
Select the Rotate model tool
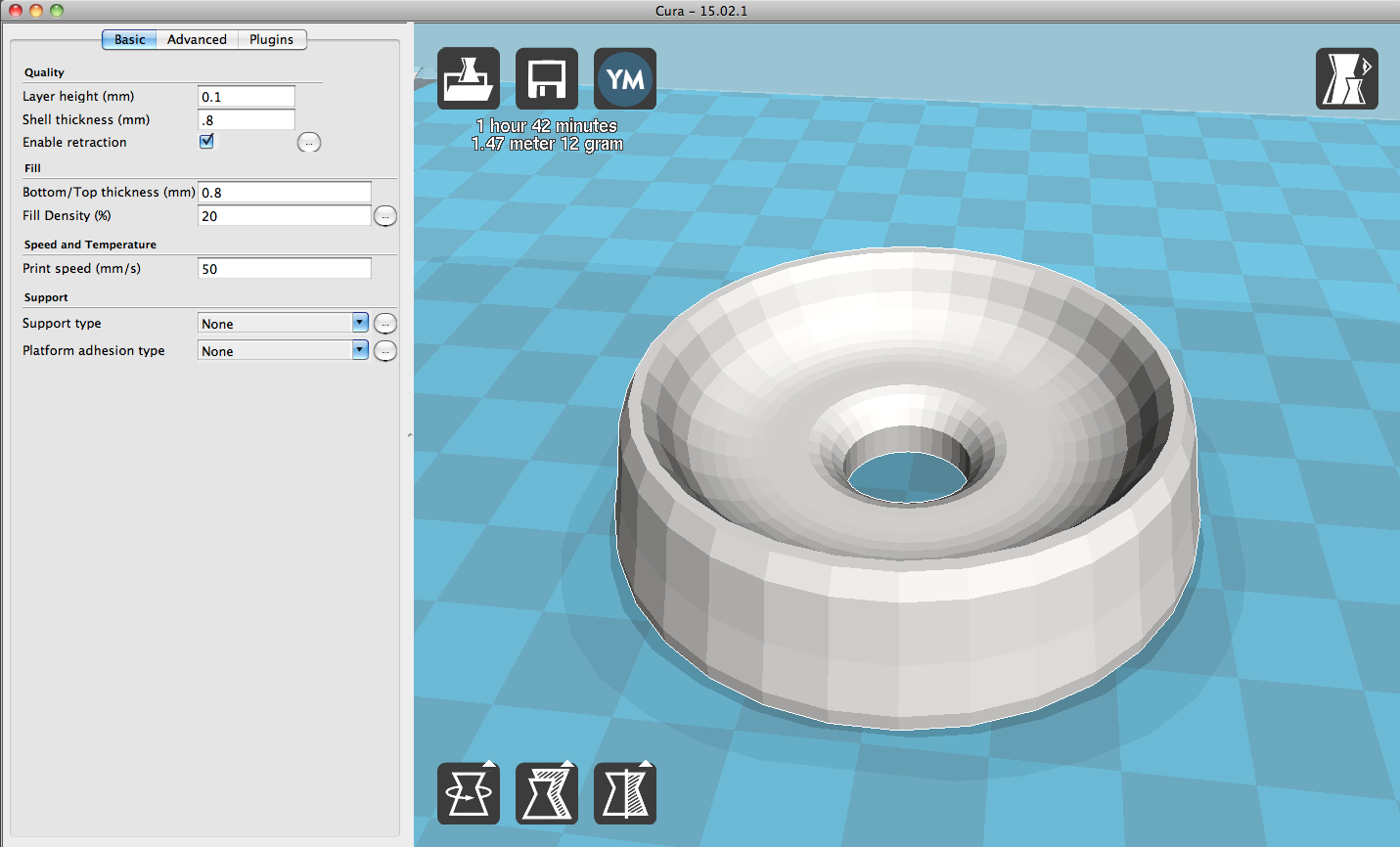[468, 792]
